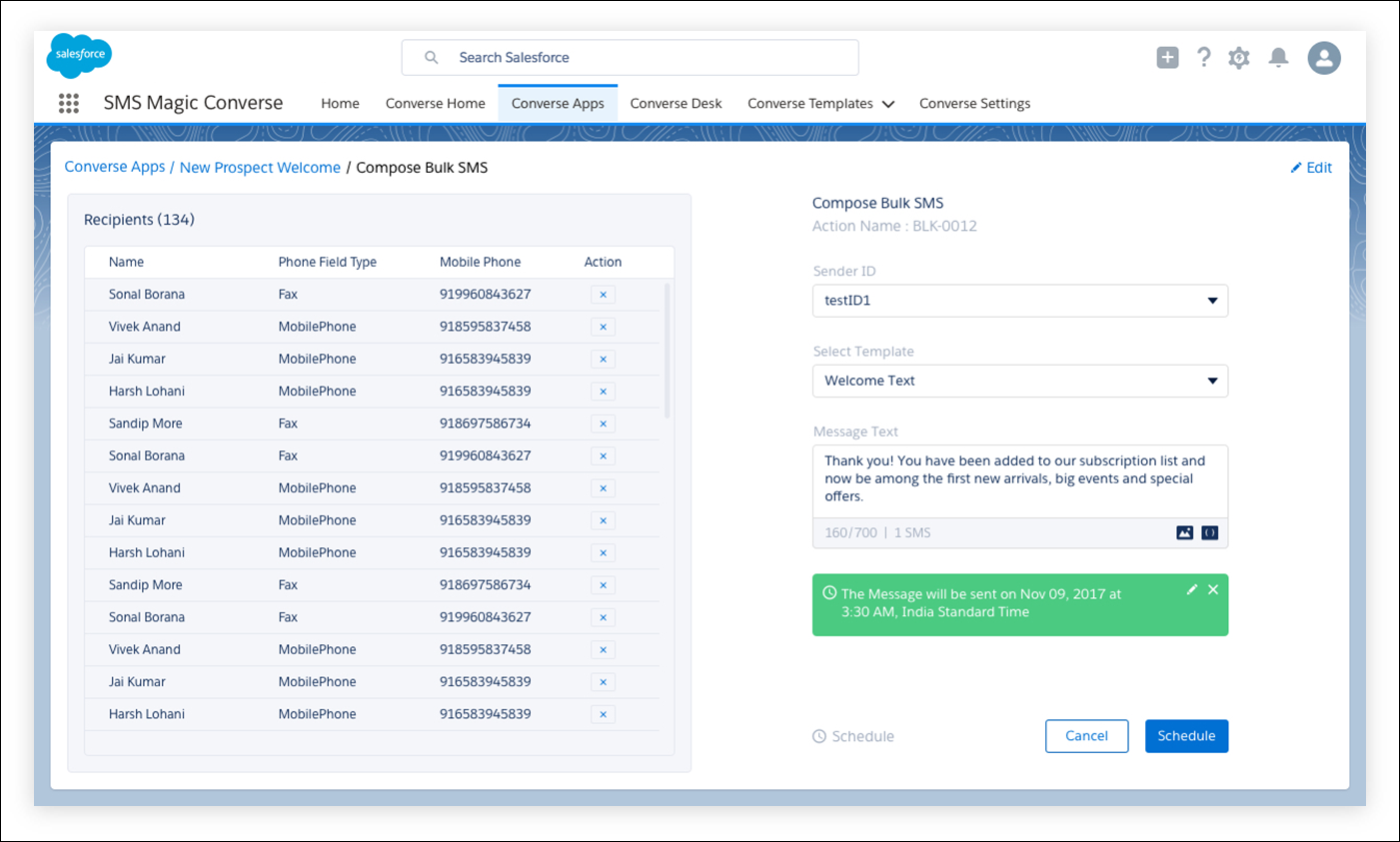This screenshot has width=1400, height=842.
Task: Click the grey Schedule clock link
Action: point(853,736)
